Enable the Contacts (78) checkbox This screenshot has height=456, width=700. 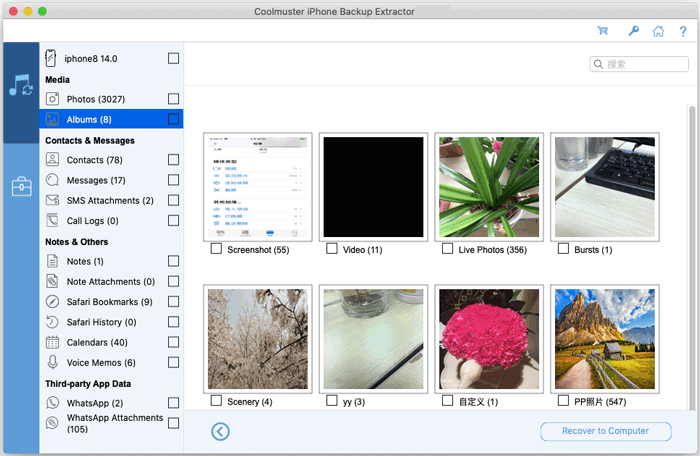(x=173, y=159)
